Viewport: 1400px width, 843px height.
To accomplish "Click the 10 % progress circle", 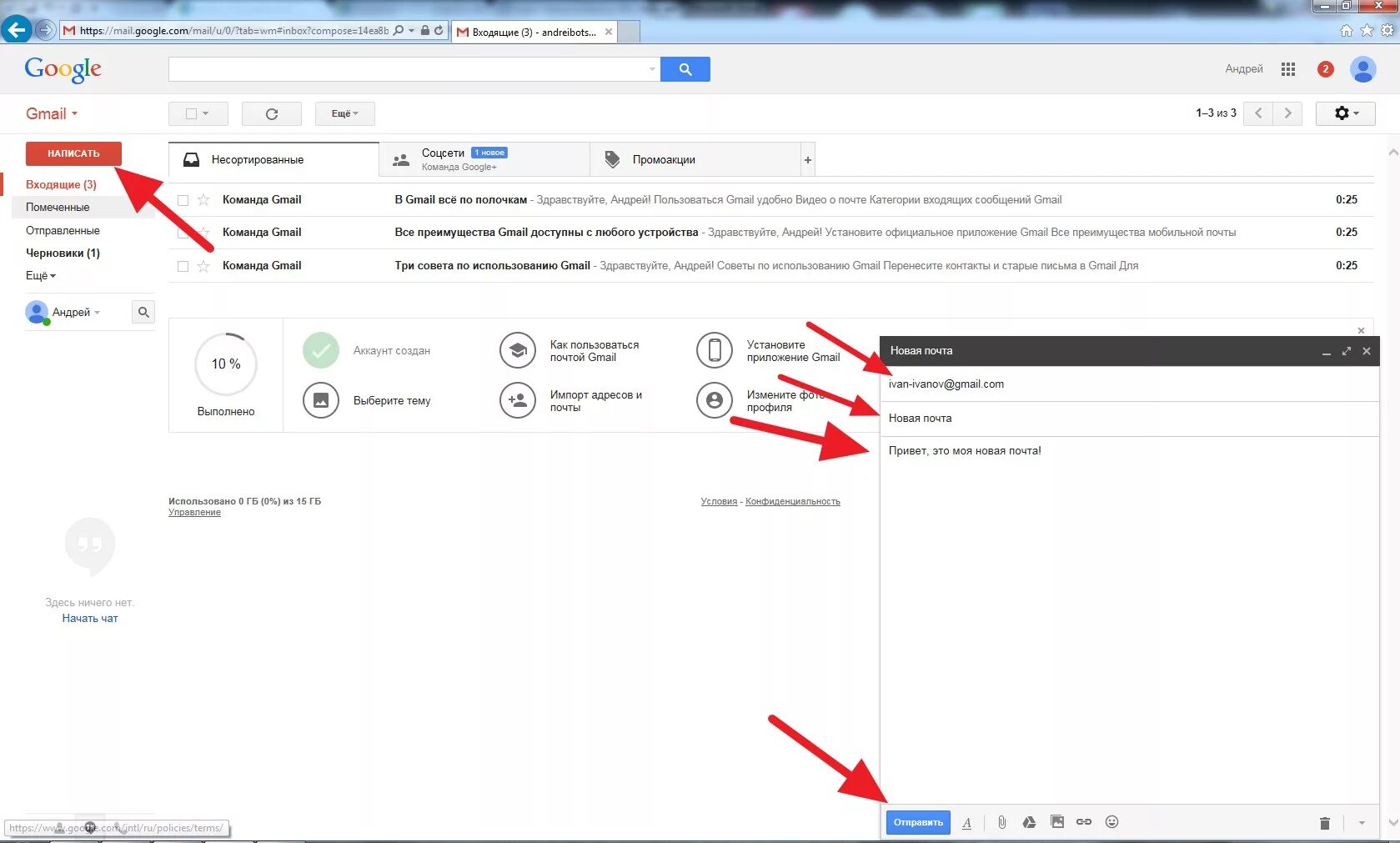I will point(226,364).
